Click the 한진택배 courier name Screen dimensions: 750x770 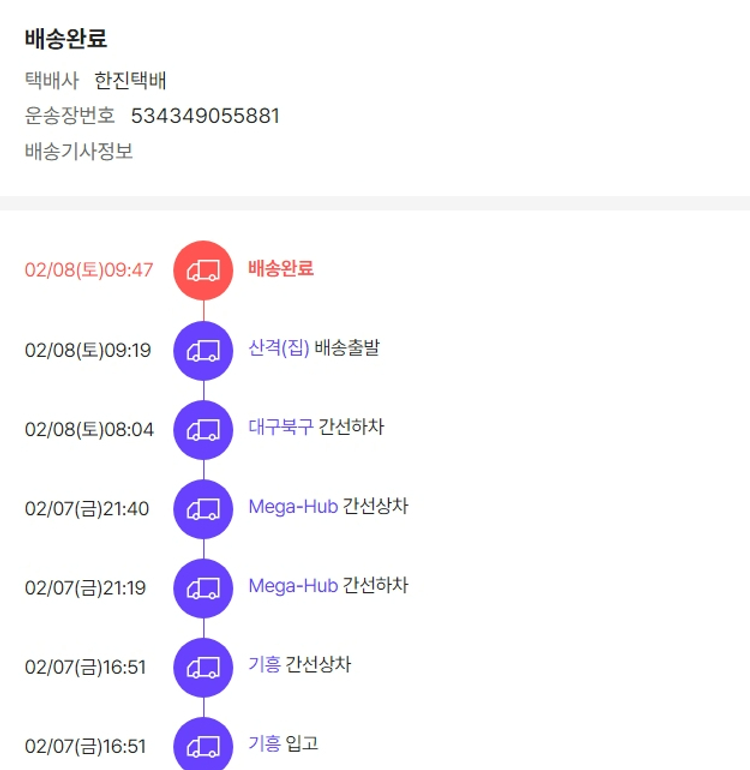tap(137, 81)
